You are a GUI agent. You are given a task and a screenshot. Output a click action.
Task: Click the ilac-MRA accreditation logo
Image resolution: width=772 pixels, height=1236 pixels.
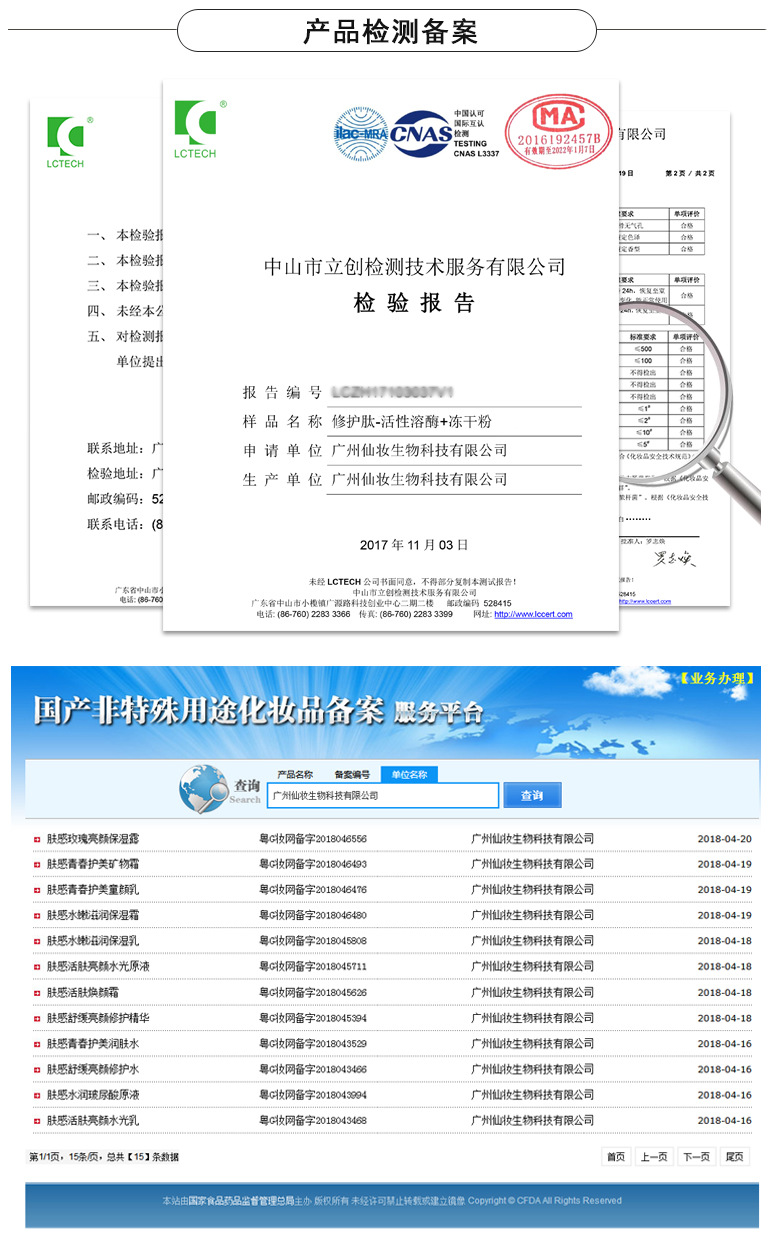point(360,132)
